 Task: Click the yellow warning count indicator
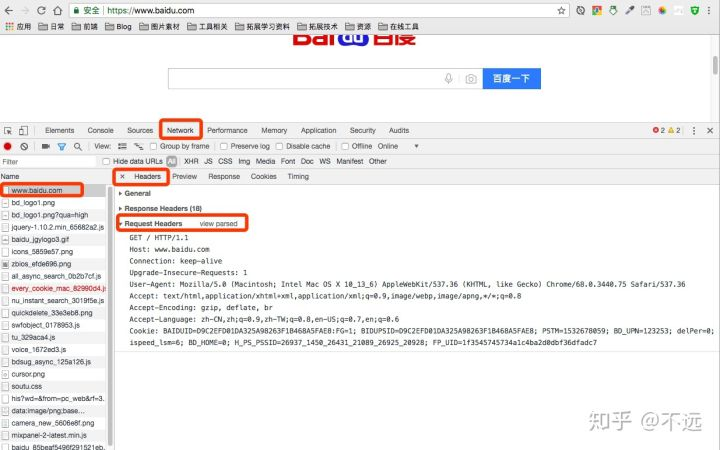click(674, 130)
